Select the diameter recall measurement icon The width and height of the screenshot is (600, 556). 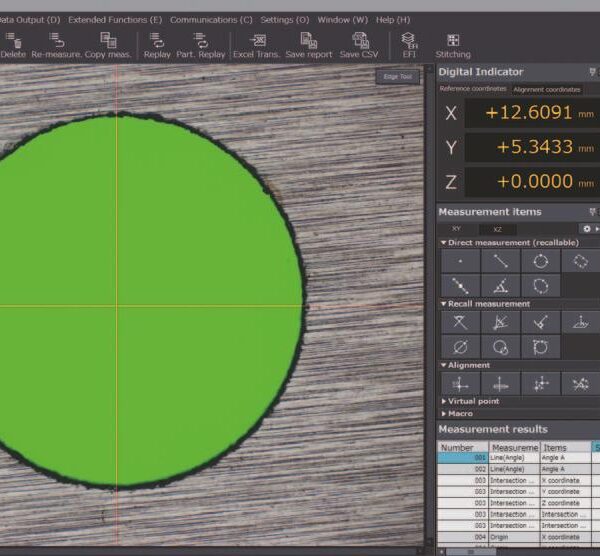coord(460,346)
